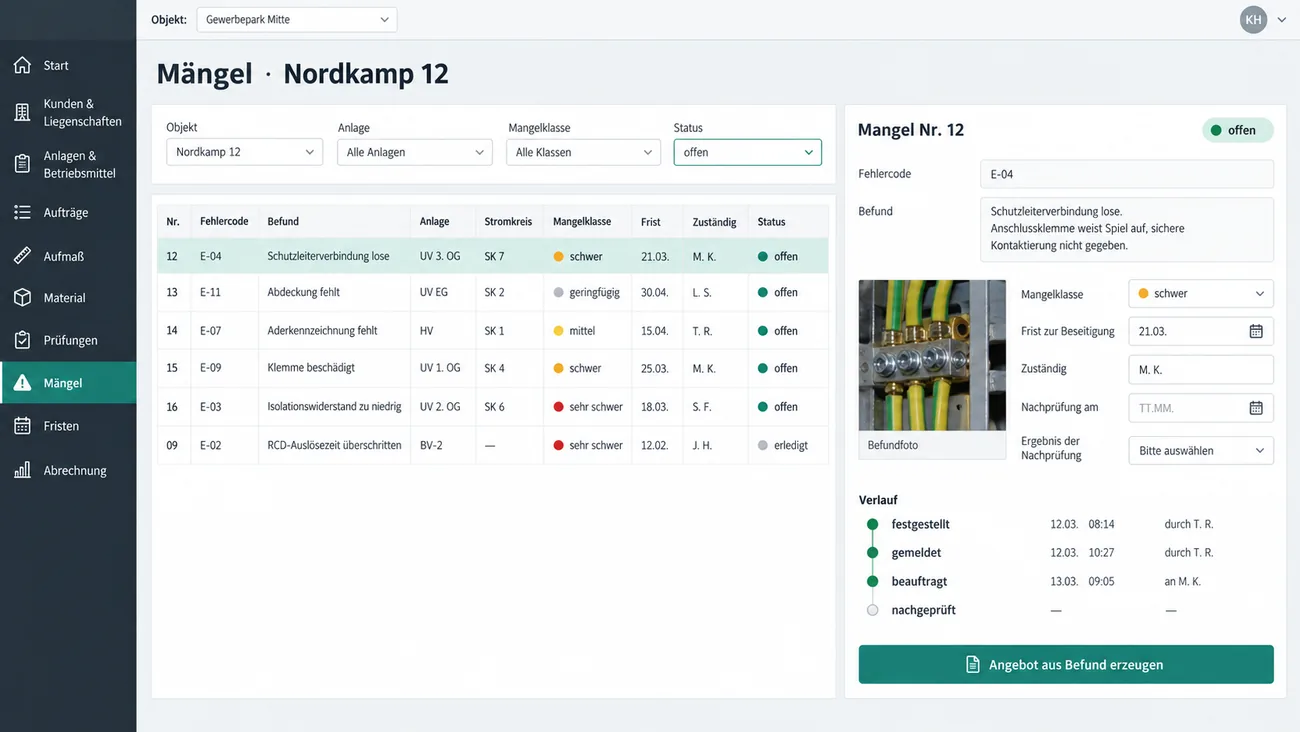Click the Fehlercode field E-04
The width and height of the screenshot is (1300, 732).
pos(1127,174)
